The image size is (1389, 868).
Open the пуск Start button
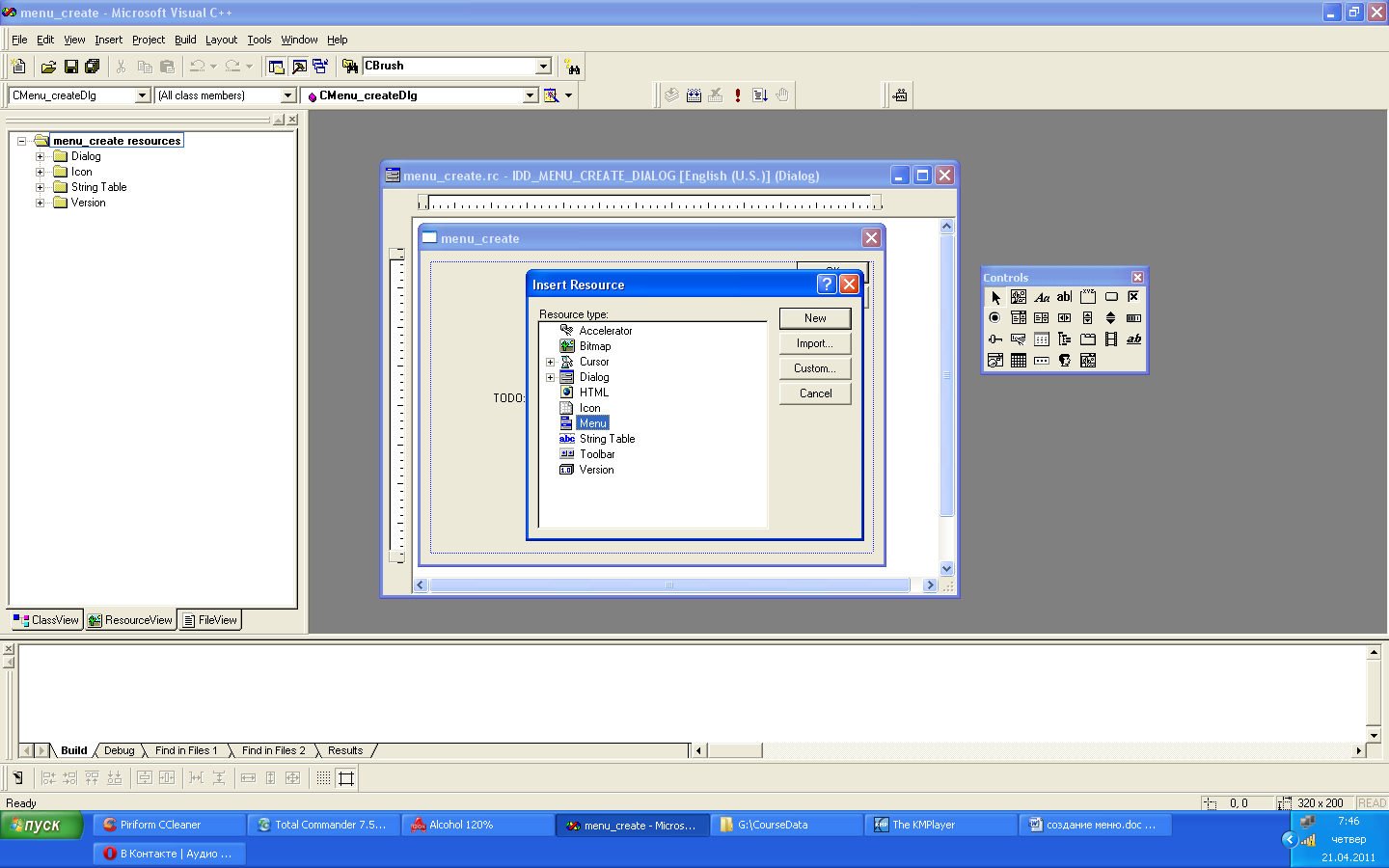pos(41,826)
